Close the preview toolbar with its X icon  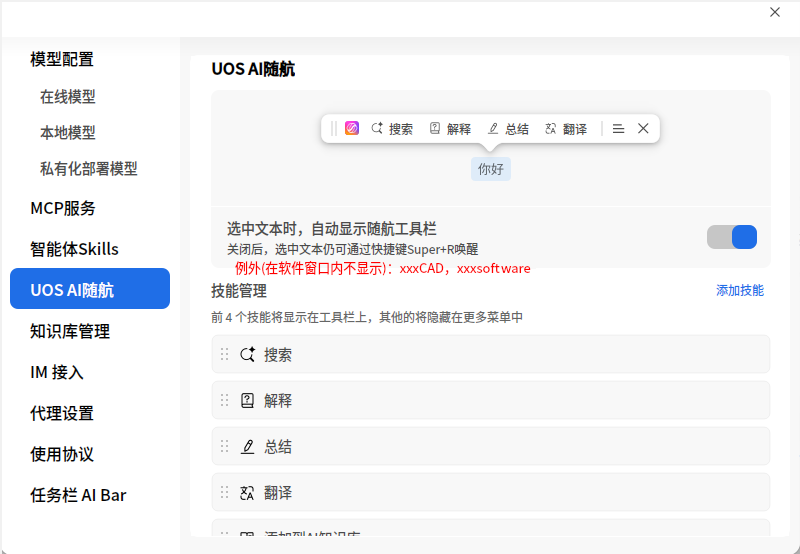click(x=643, y=128)
